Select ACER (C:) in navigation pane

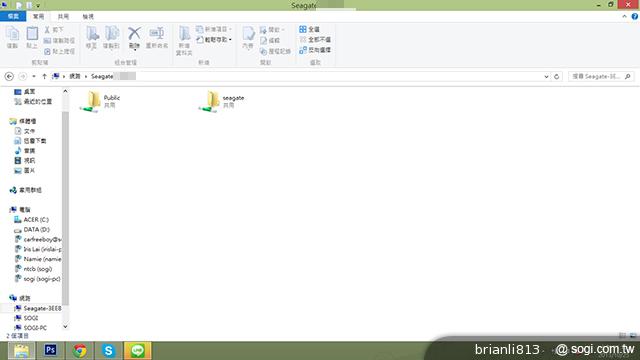coord(36,220)
